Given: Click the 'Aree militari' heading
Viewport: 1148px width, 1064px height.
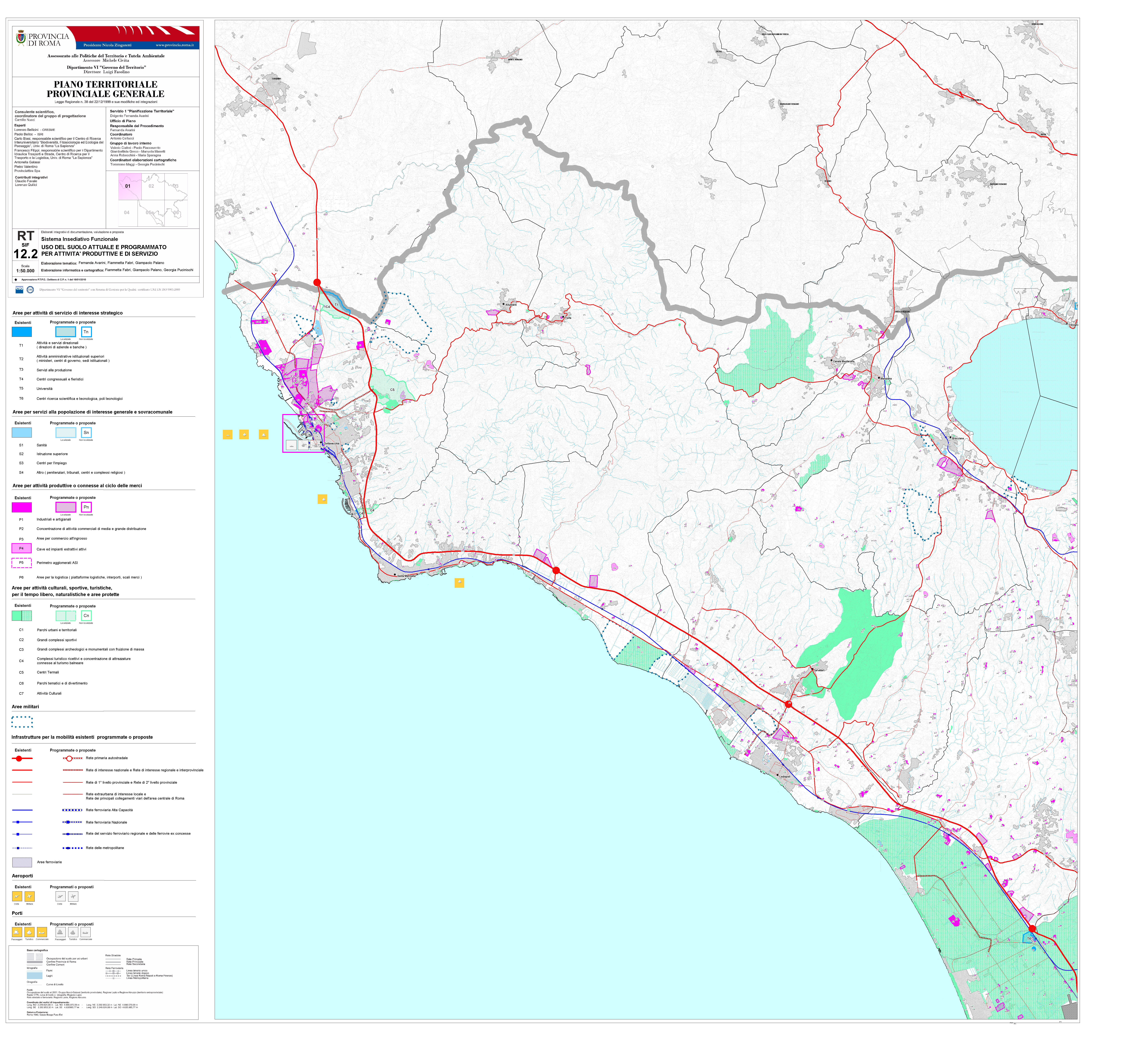Looking at the screenshot, I should coord(25,706).
